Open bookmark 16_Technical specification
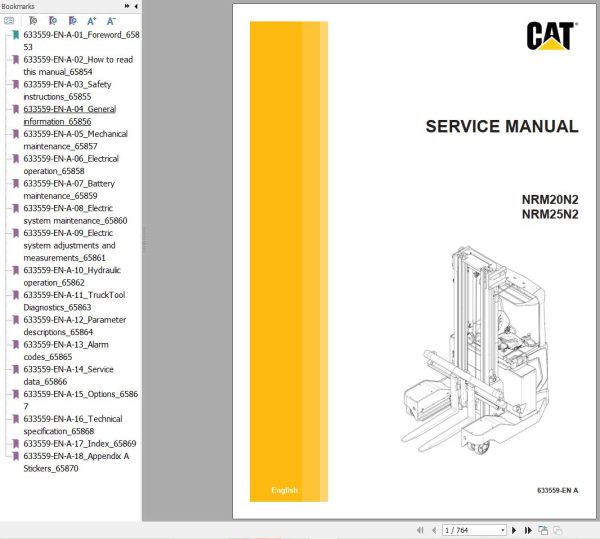The image size is (600, 539). [x=73, y=425]
